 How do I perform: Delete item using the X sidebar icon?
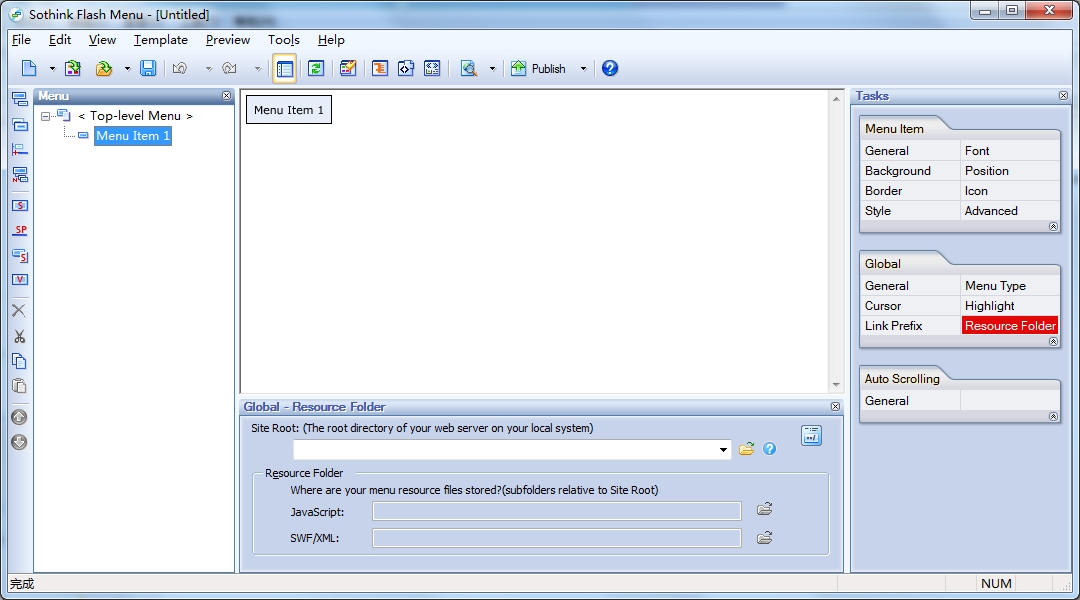pyautogui.click(x=19, y=311)
